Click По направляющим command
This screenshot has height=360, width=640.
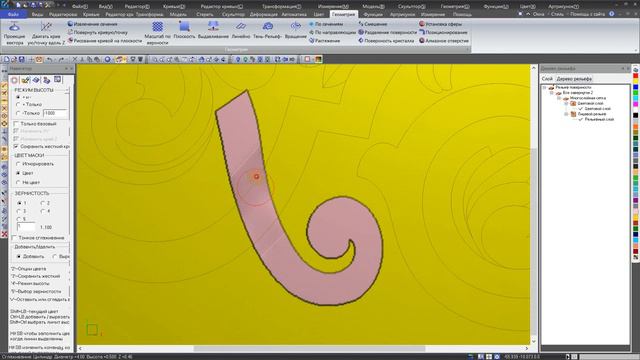332,32
